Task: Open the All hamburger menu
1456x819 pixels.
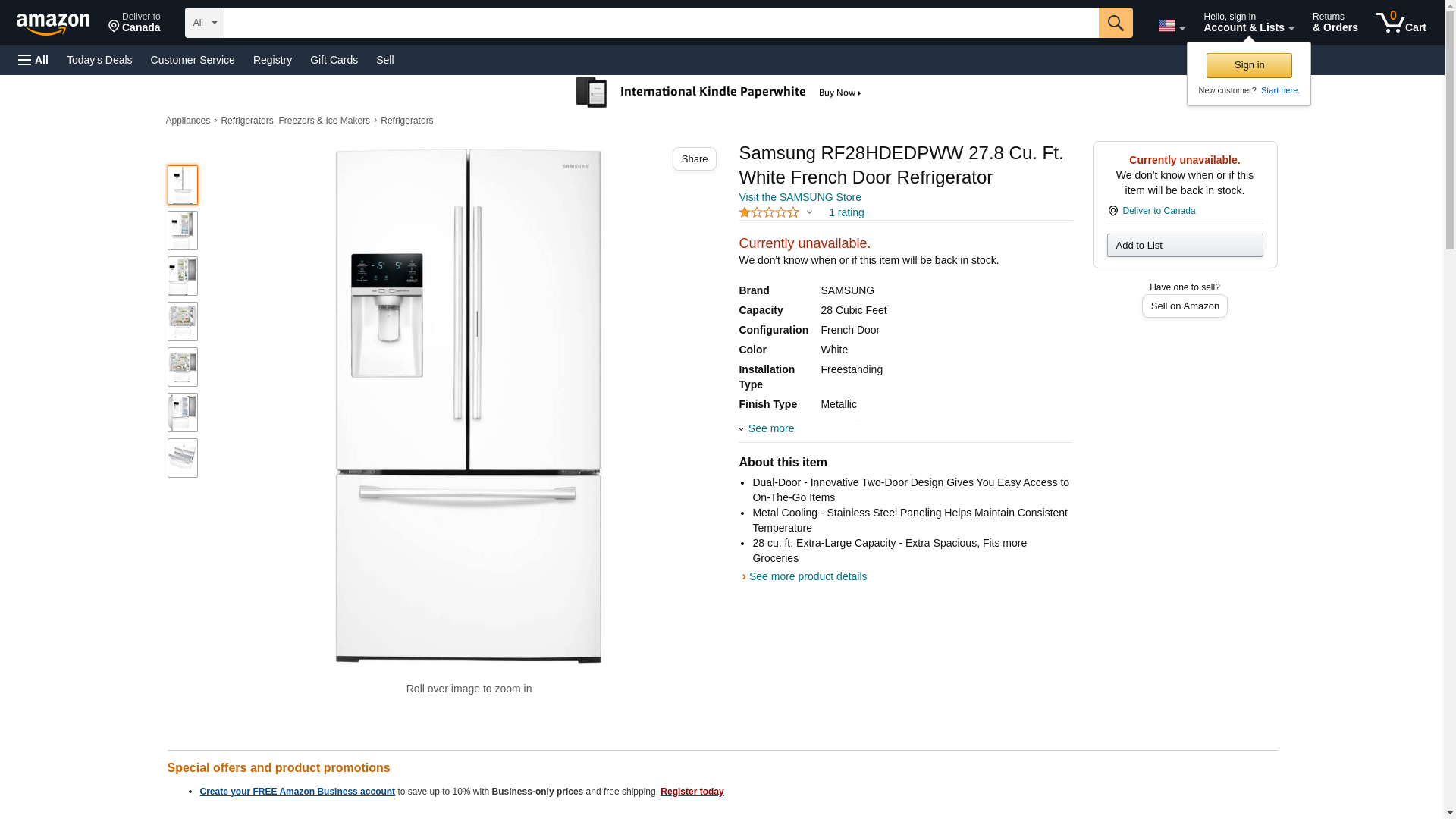Action: 33,60
